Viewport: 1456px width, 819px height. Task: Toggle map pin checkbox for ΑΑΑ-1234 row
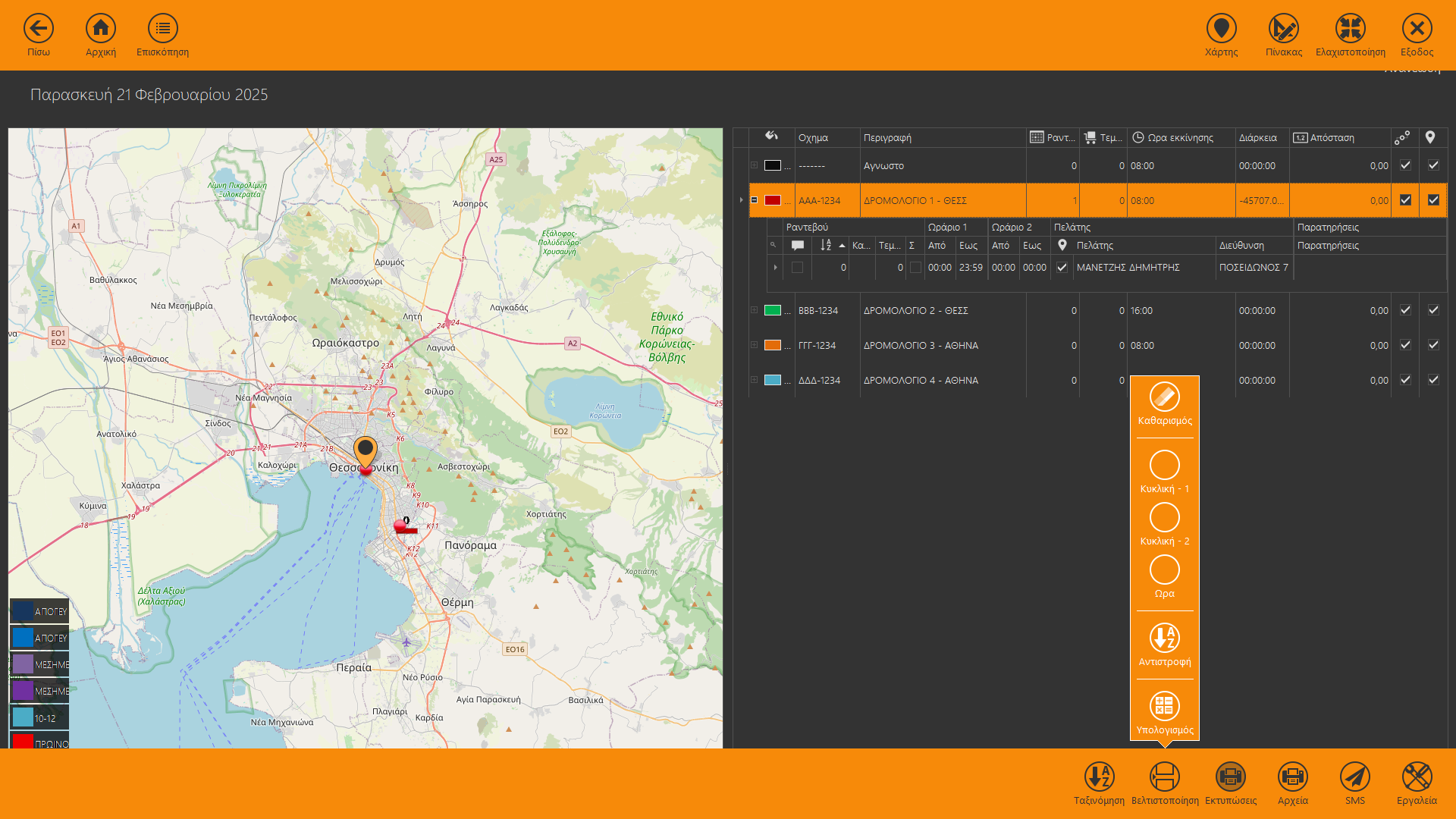(x=1433, y=200)
